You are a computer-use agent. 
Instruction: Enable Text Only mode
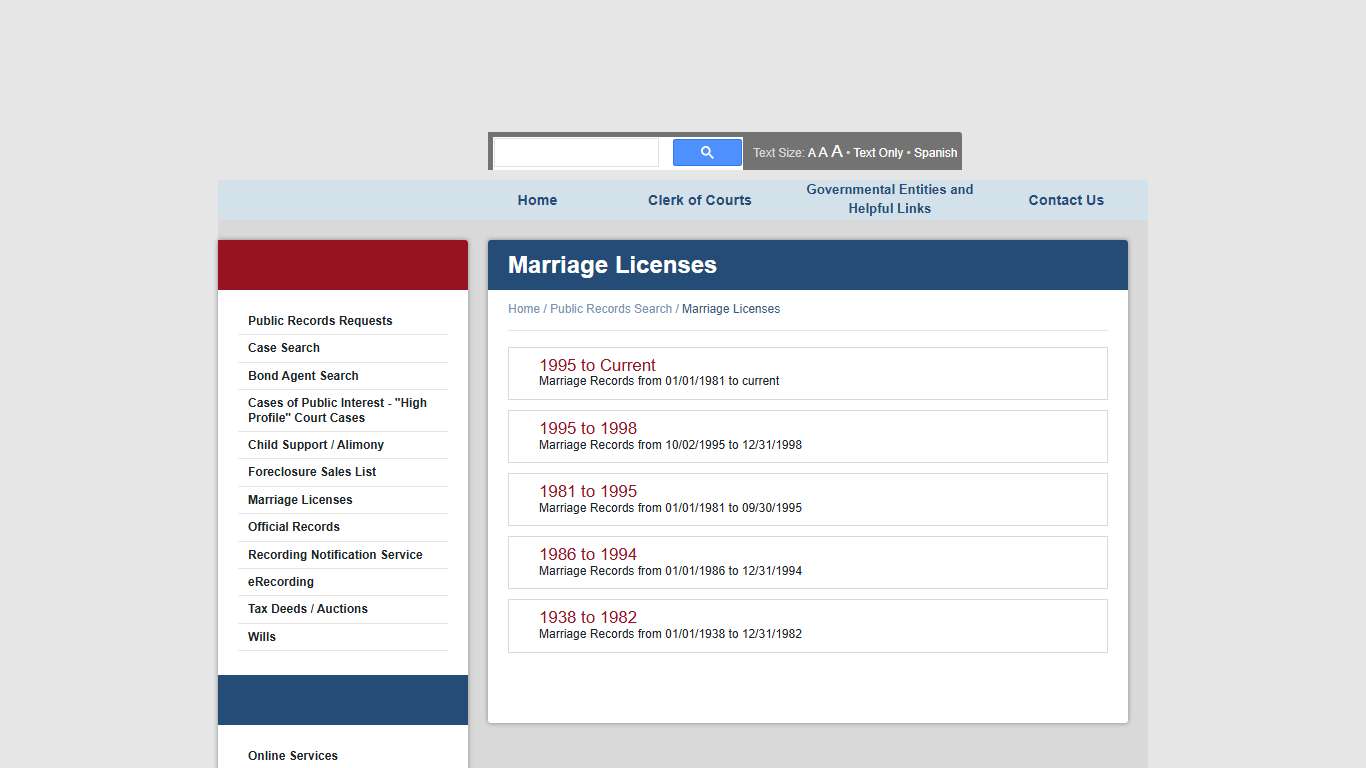point(877,152)
